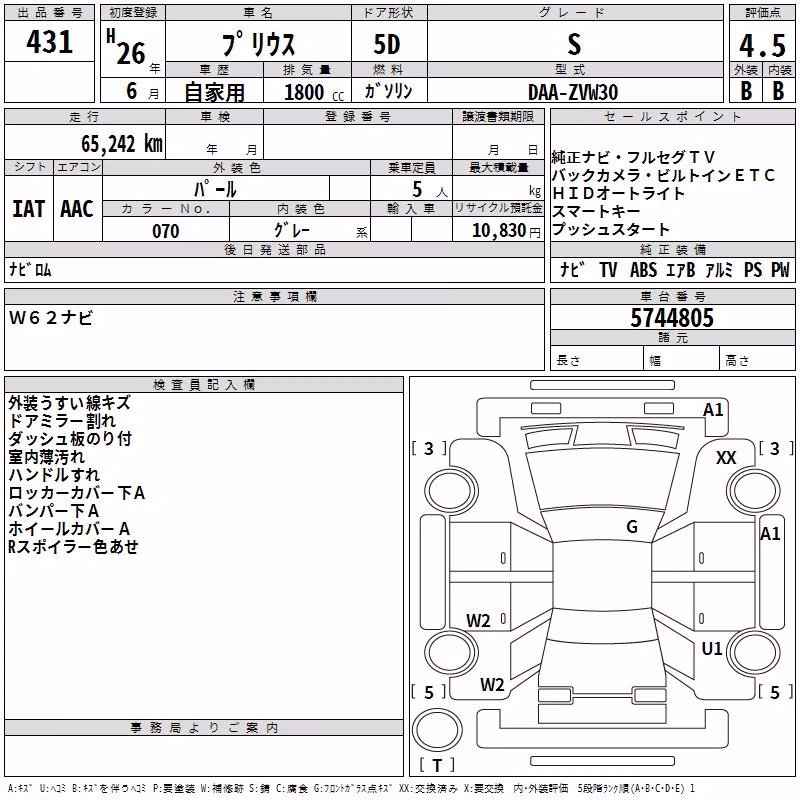Click the アルミ equipment label
The width and height of the screenshot is (800, 800).
719,269
